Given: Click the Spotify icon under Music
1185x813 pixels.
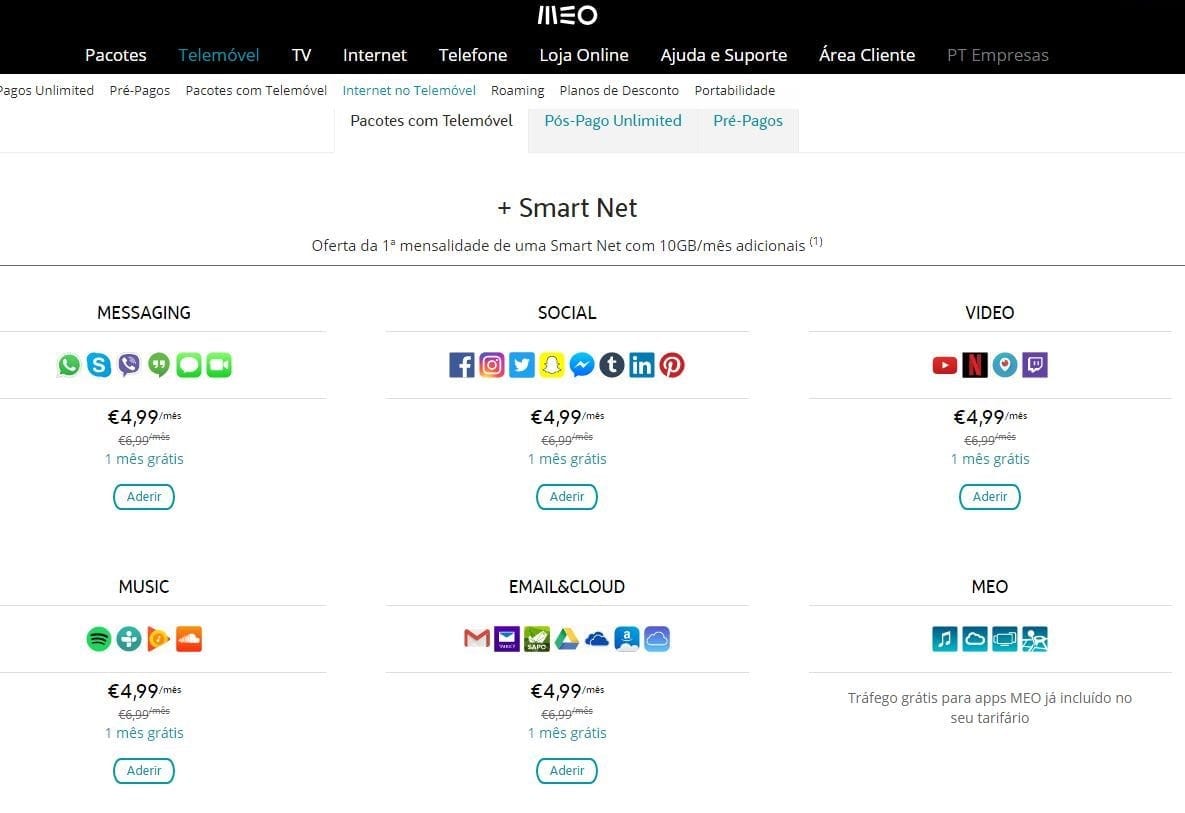Looking at the screenshot, I should click(x=99, y=639).
